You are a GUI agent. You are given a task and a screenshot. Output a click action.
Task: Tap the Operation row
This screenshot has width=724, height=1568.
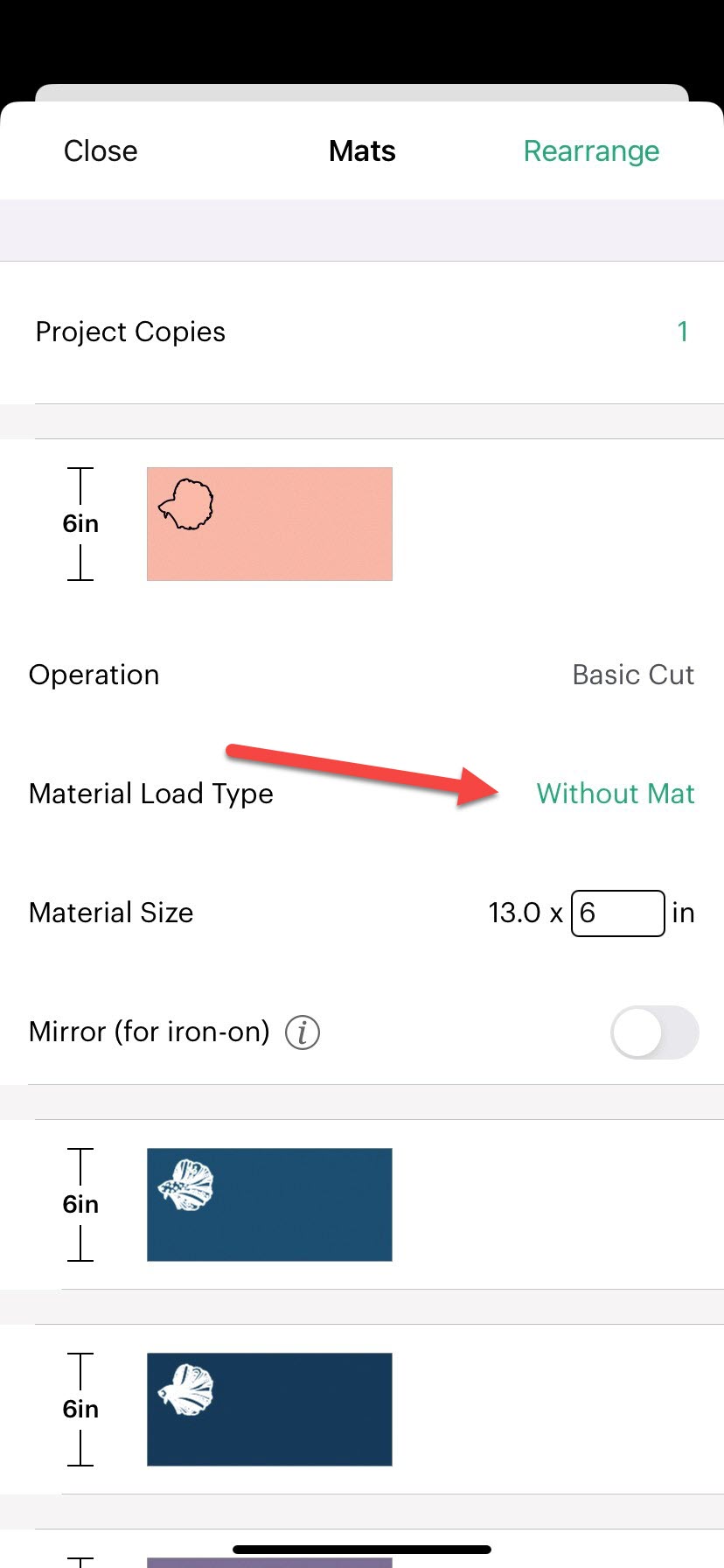94,675
